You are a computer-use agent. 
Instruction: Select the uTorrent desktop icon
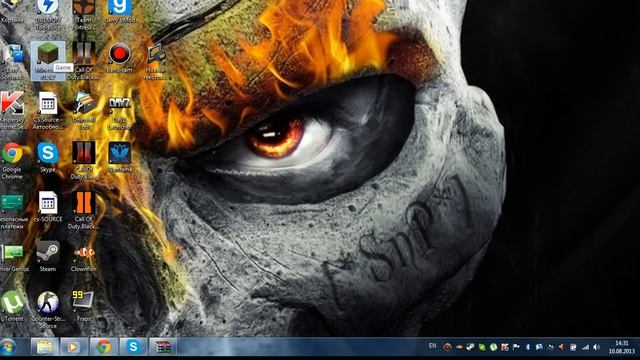[12, 306]
